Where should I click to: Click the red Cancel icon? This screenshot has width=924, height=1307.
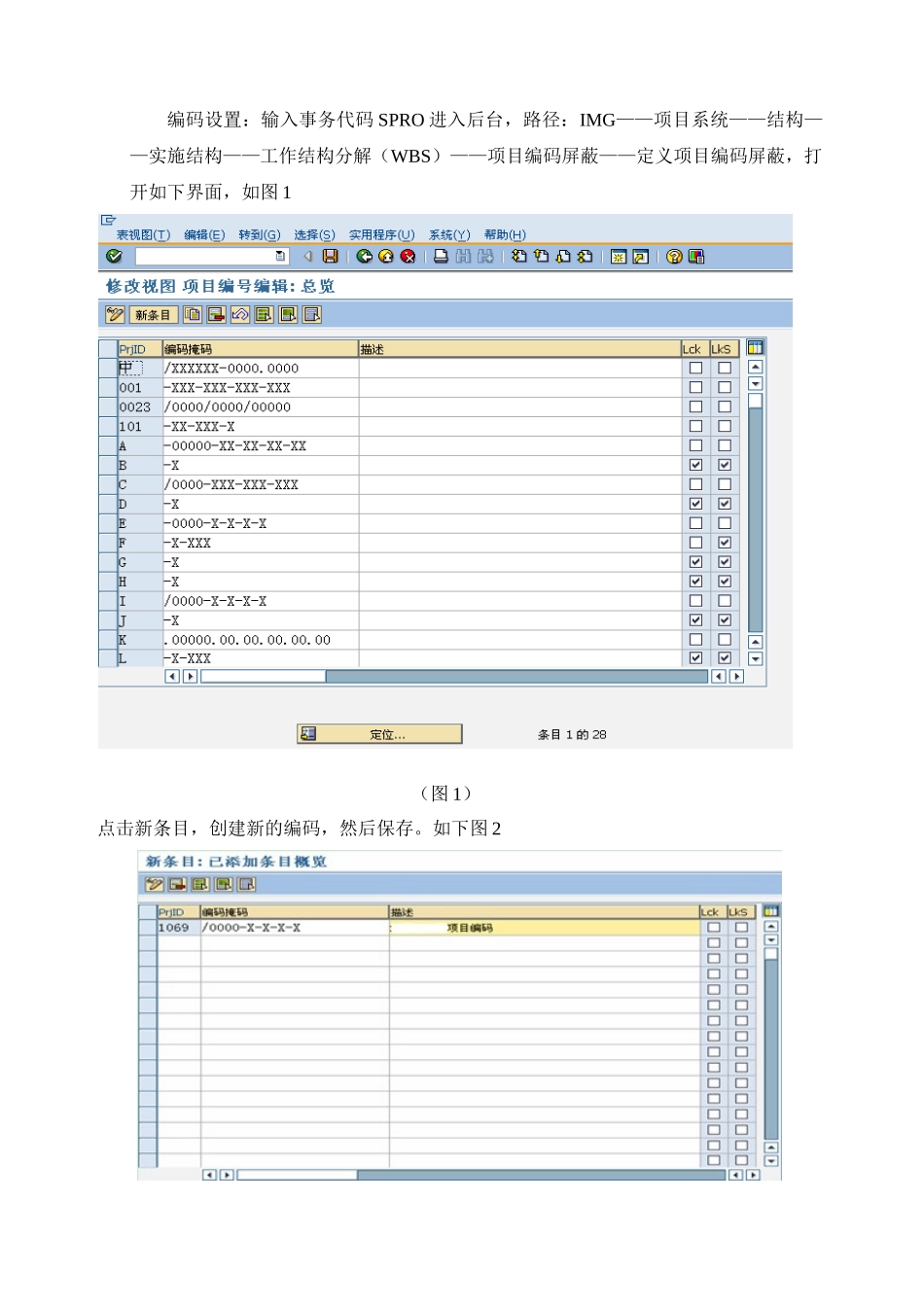tap(408, 256)
